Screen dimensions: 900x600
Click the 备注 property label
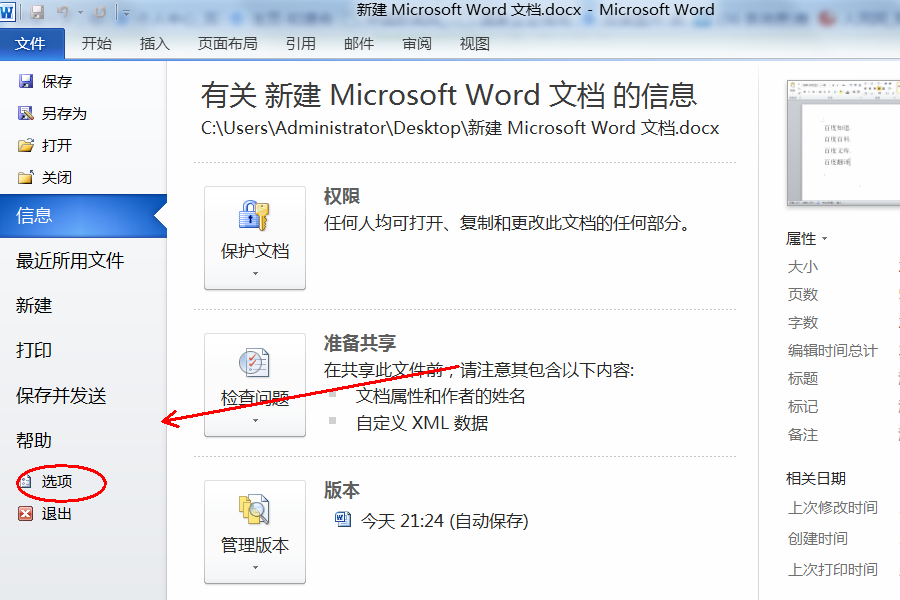point(802,435)
